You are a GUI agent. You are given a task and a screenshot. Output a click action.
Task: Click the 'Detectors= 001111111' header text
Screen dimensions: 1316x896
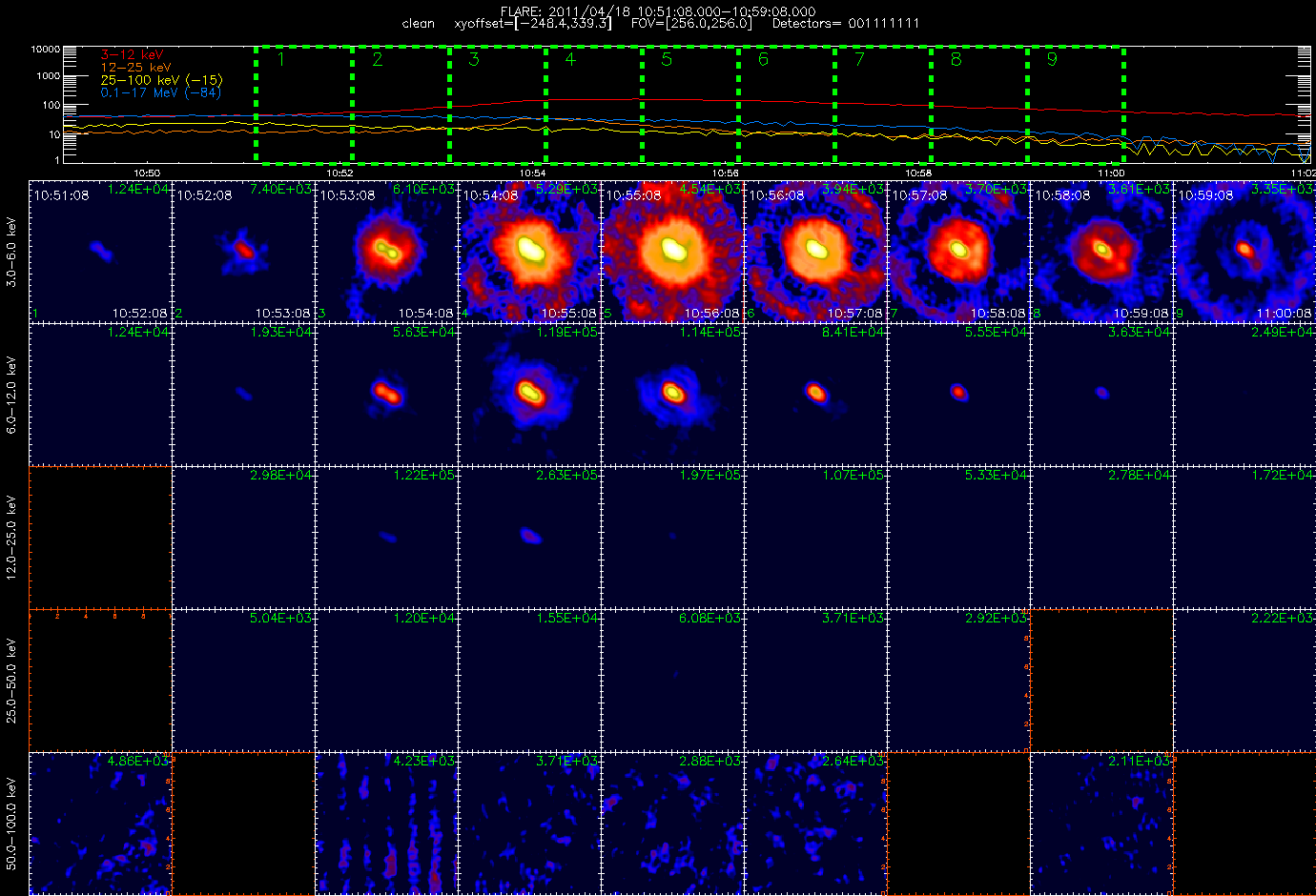pos(846,24)
